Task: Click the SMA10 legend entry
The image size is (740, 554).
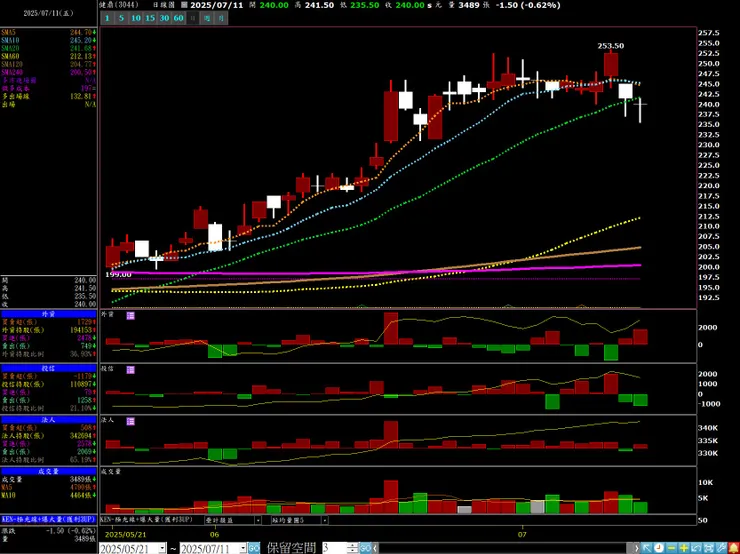Action: 49,41
